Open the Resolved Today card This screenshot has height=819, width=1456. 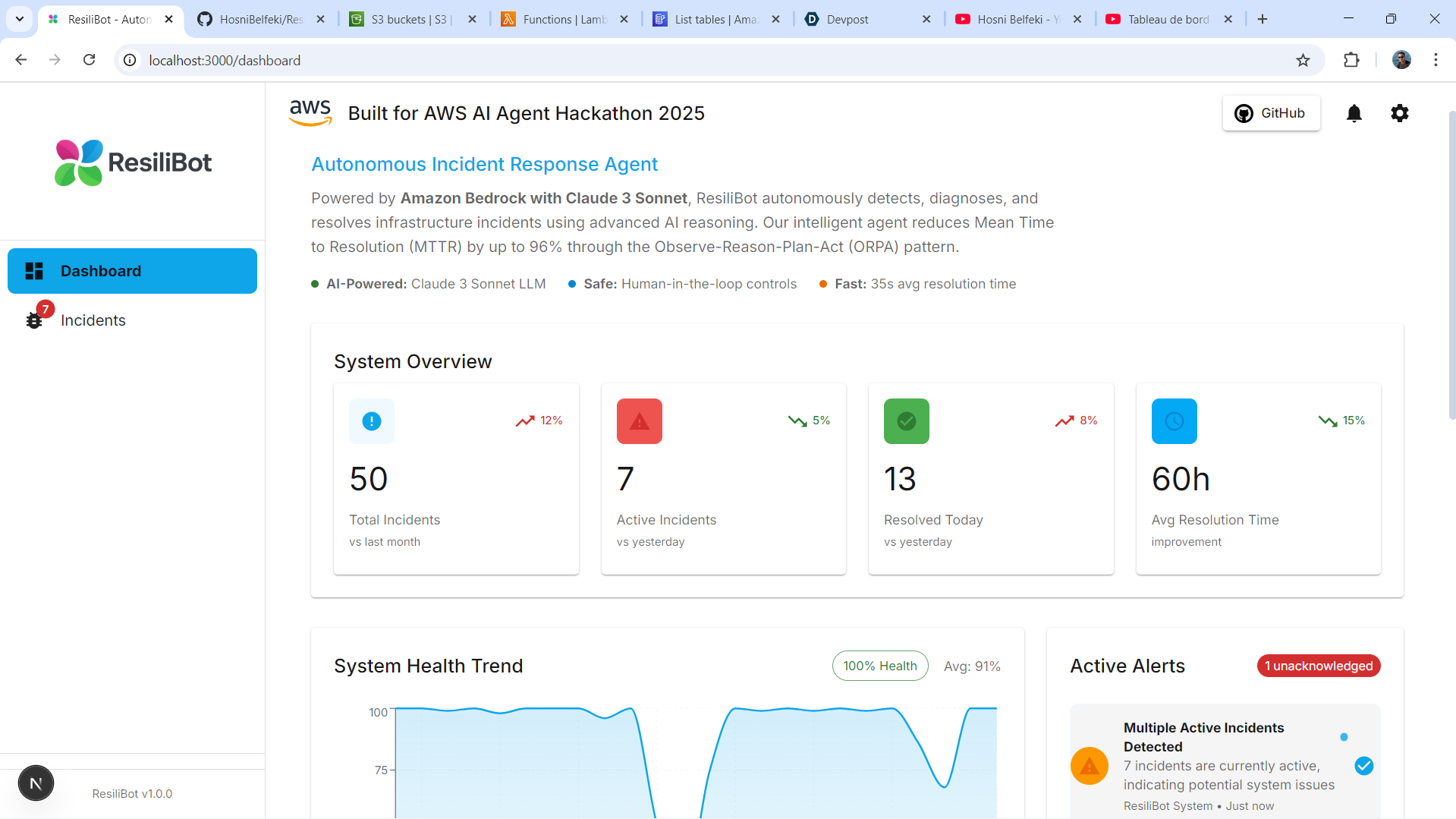click(991, 479)
